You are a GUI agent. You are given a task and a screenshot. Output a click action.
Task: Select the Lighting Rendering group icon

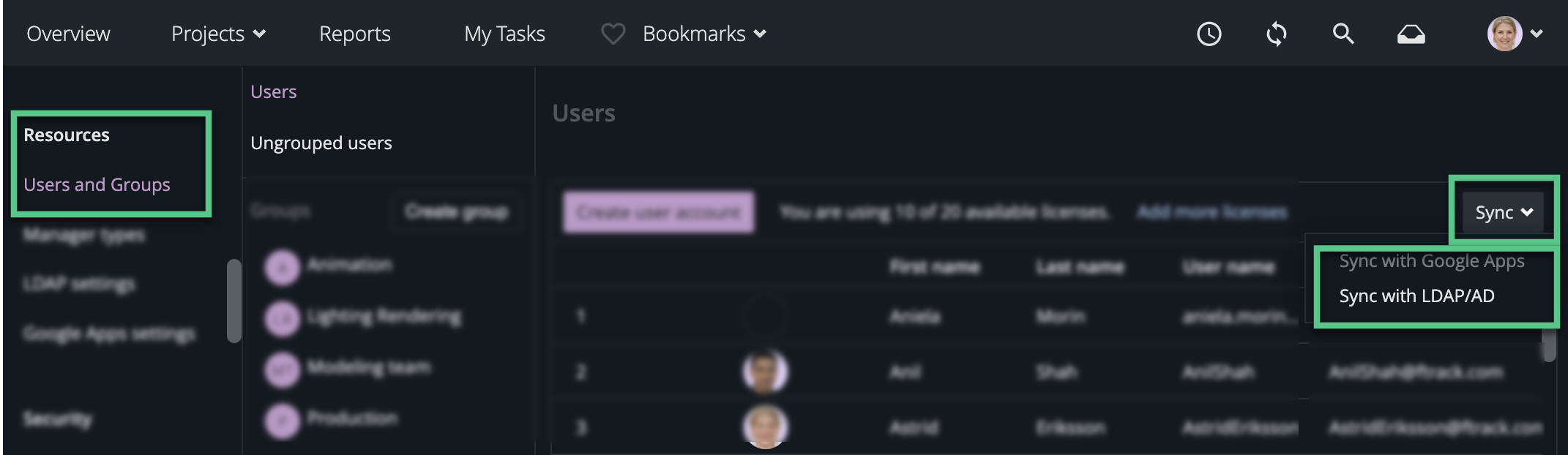pos(282,319)
